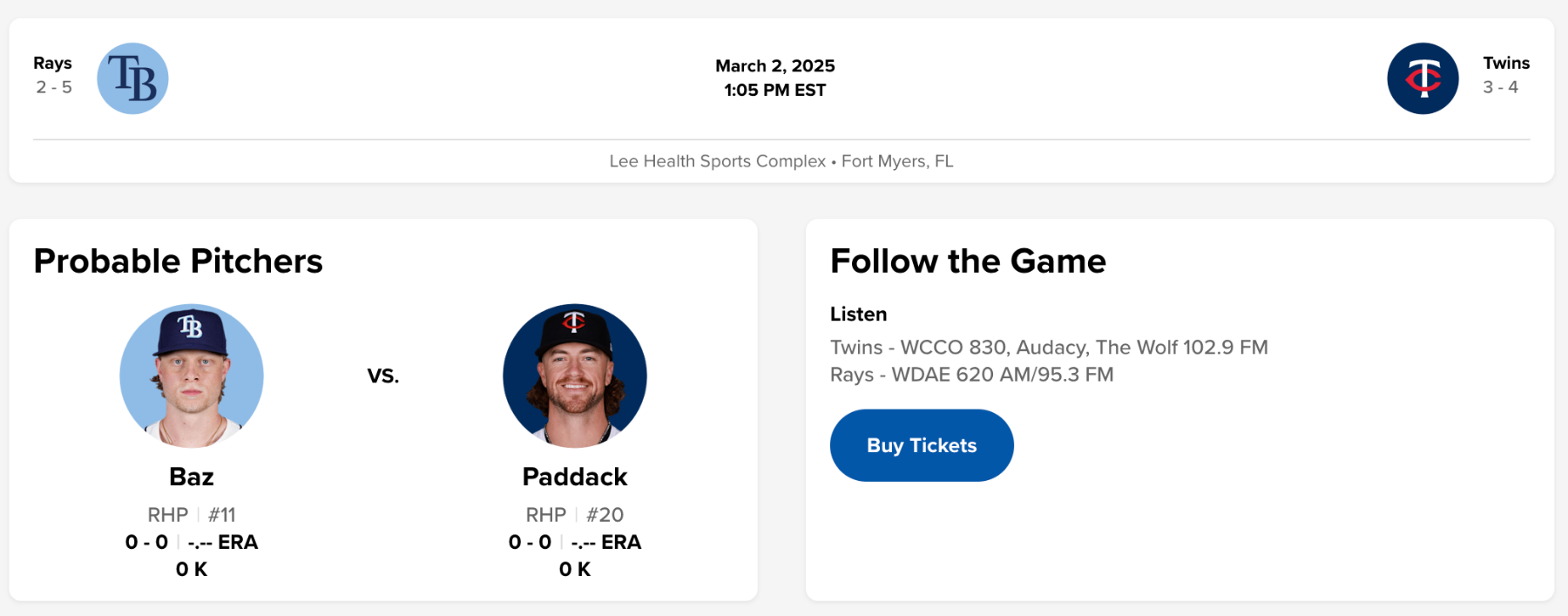Screen dimensions: 1568x616
Task: Open pitcher Baz's name link
Action: [x=192, y=477]
